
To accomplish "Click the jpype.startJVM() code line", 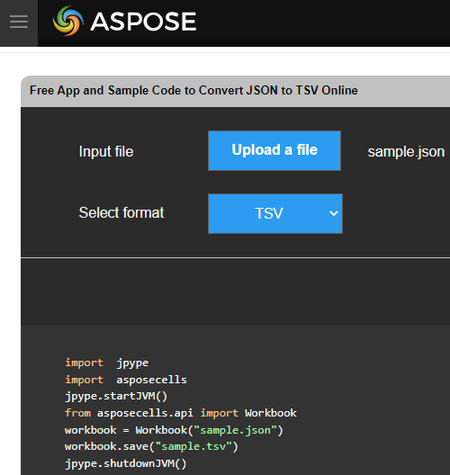I will coord(116,396).
